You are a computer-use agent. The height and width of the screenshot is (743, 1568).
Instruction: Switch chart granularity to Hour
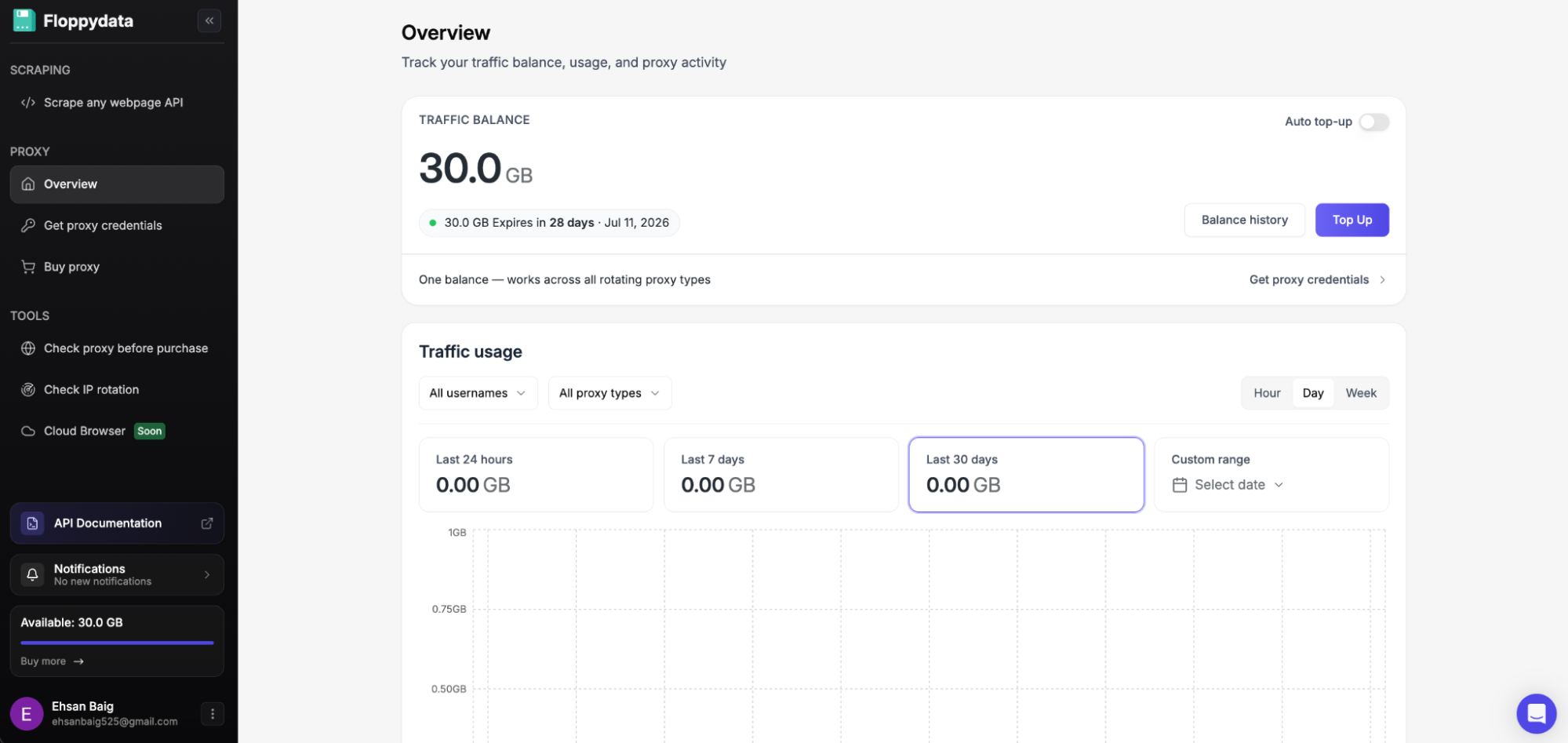1267,393
